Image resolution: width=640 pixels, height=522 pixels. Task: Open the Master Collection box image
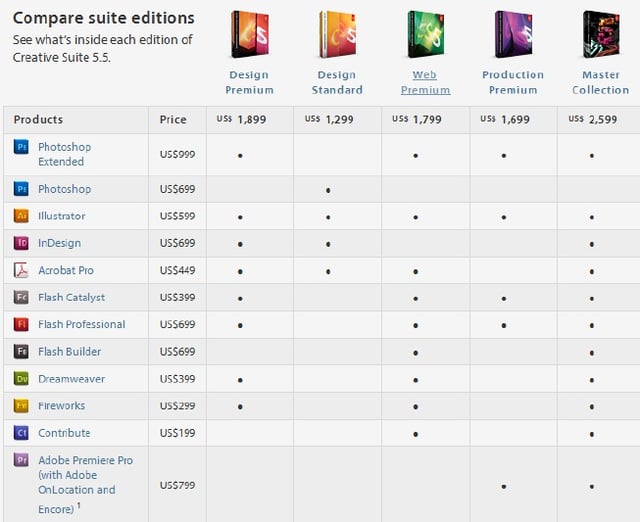point(601,34)
